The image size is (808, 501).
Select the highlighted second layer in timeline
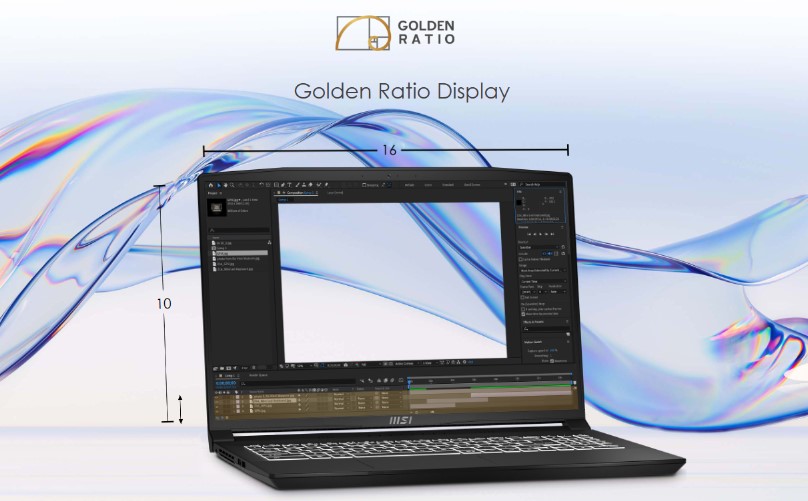[274, 400]
